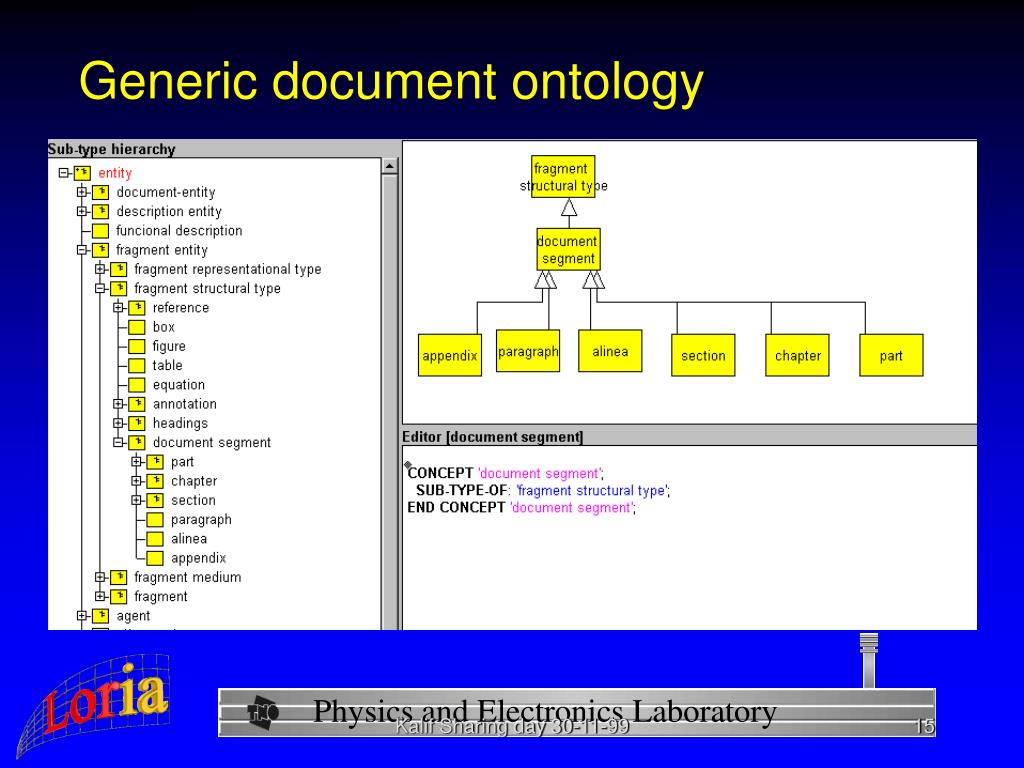Select 'equation' tree label

179,385
